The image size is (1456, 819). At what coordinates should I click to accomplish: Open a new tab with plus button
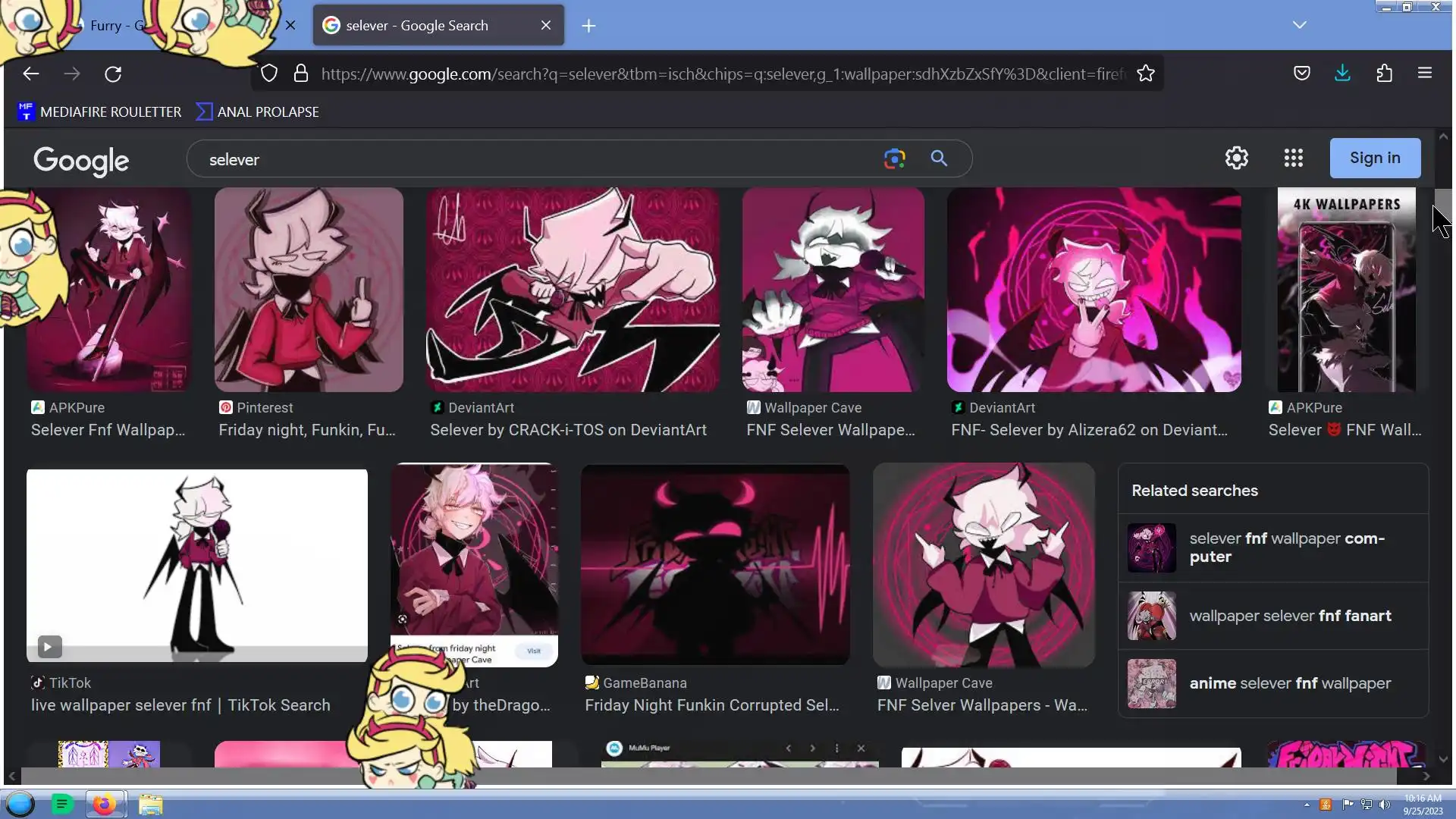pos(588,26)
